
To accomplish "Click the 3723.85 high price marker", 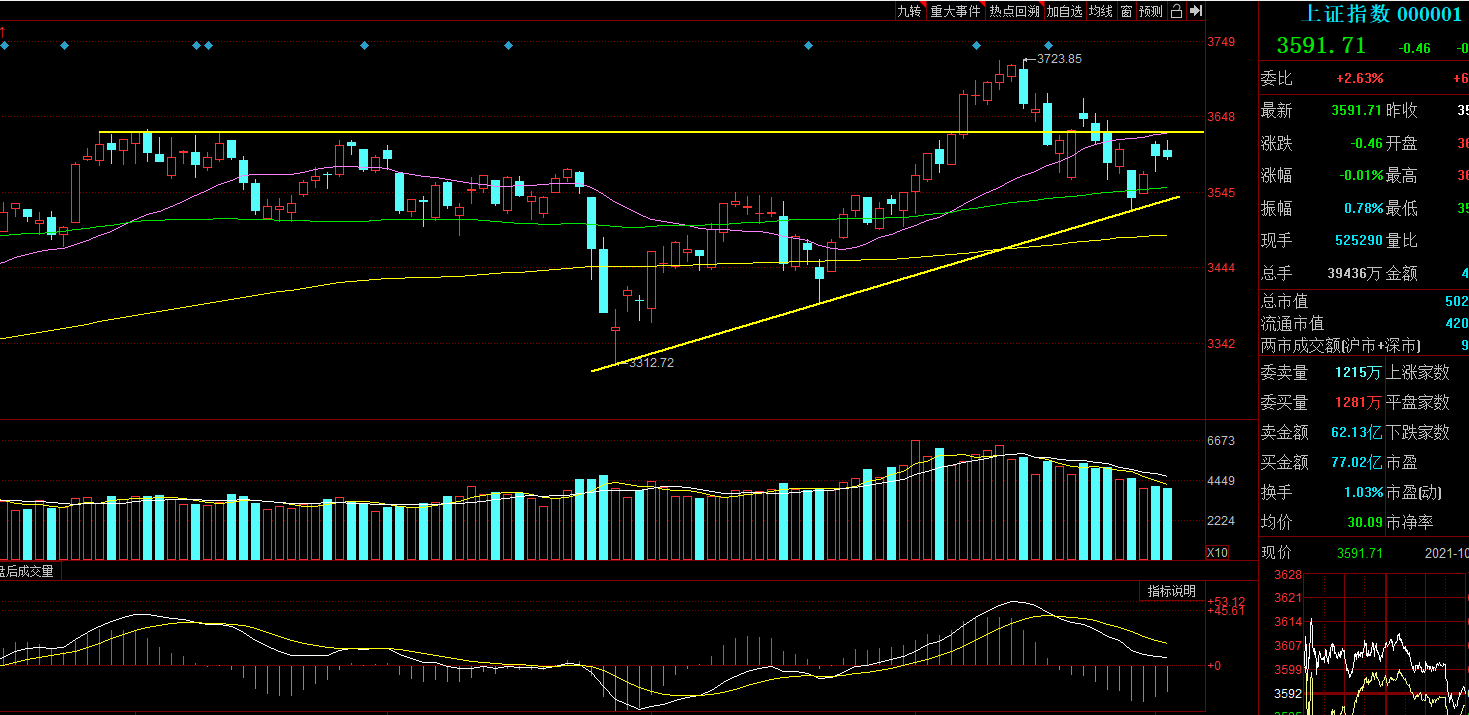I will (x=1058, y=59).
